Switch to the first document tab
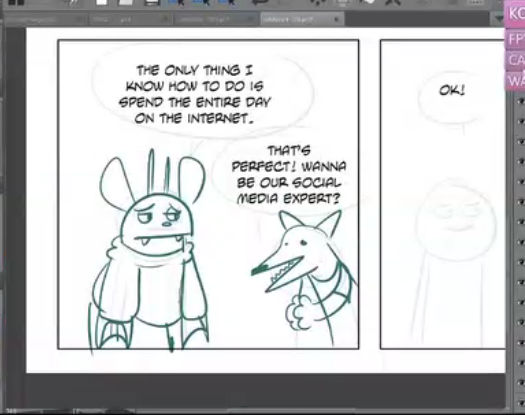525x415 pixels. coord(44,19)
